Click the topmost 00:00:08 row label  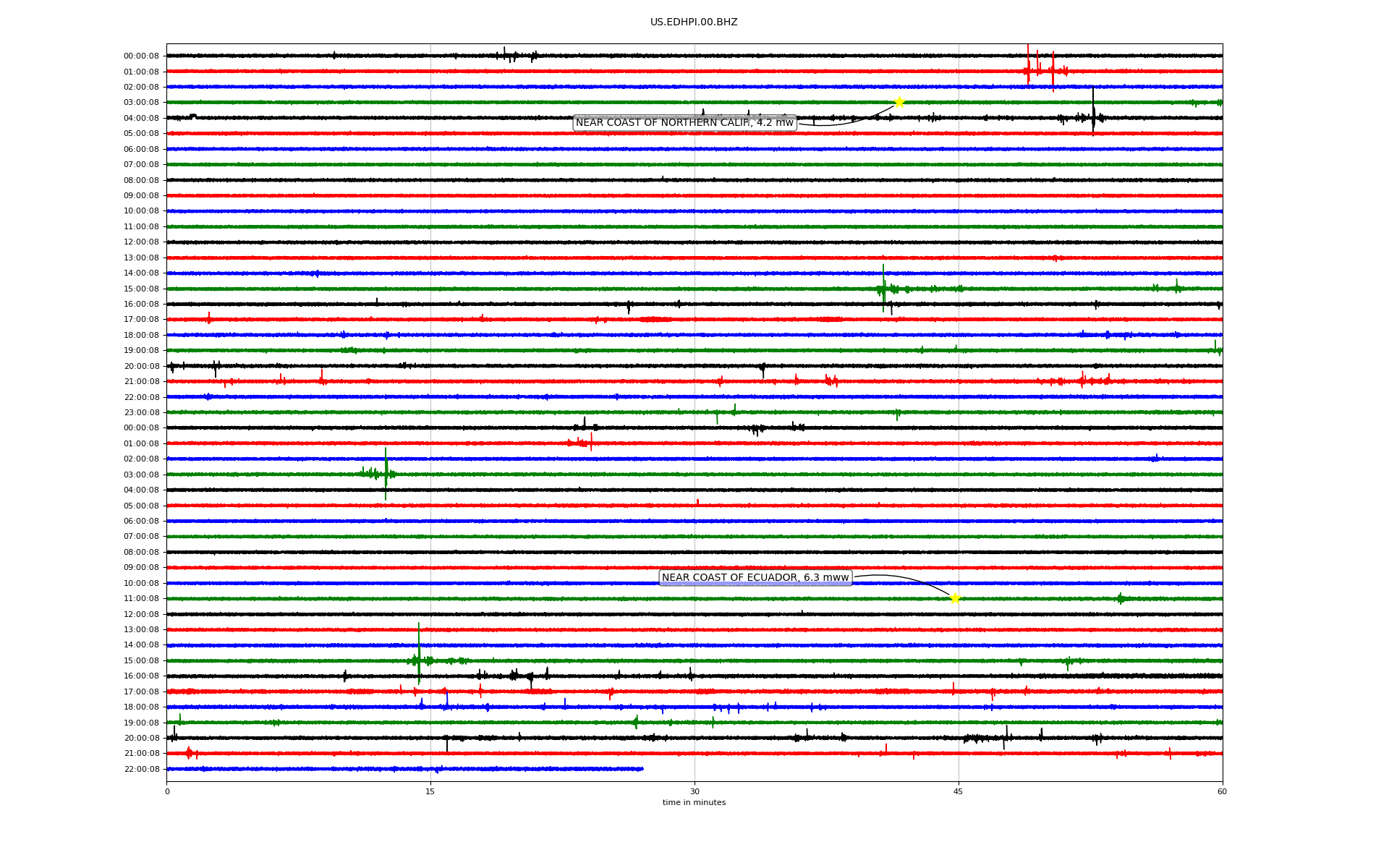point(142,56)
